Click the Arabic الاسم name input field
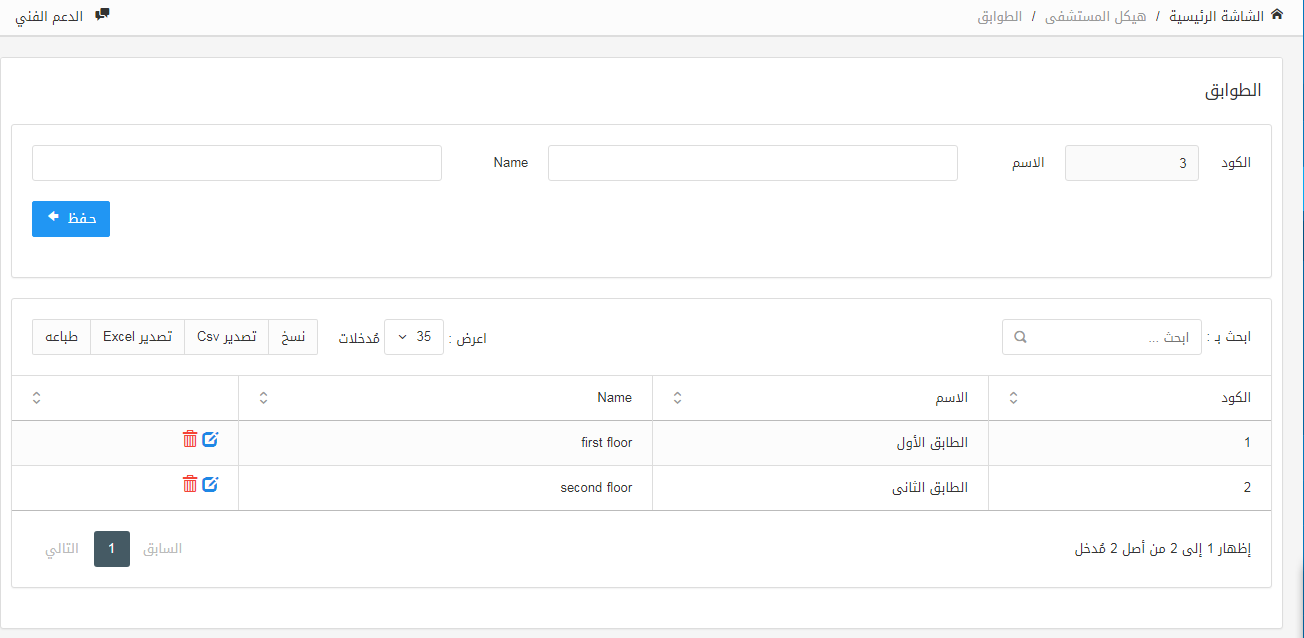The width and height of the screenshot is (1304, 638). coord(752,163)
